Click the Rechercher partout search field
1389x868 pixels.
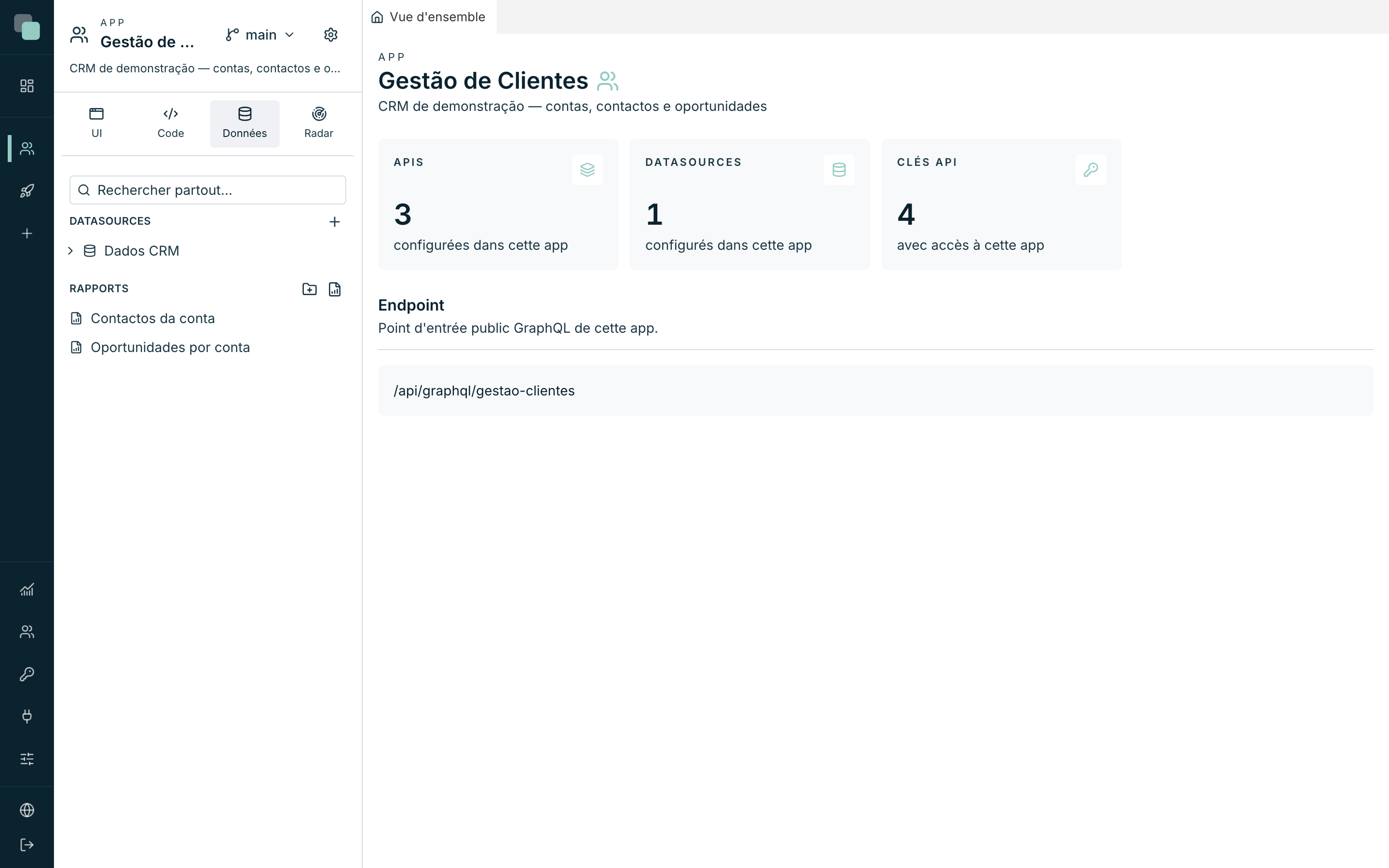pos(208,190)
